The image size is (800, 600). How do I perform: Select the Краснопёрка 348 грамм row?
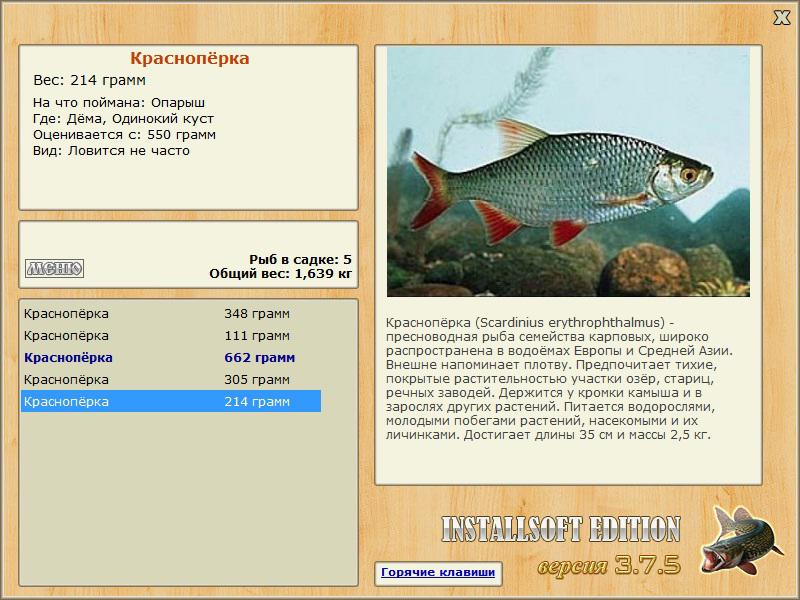point(171,313)
